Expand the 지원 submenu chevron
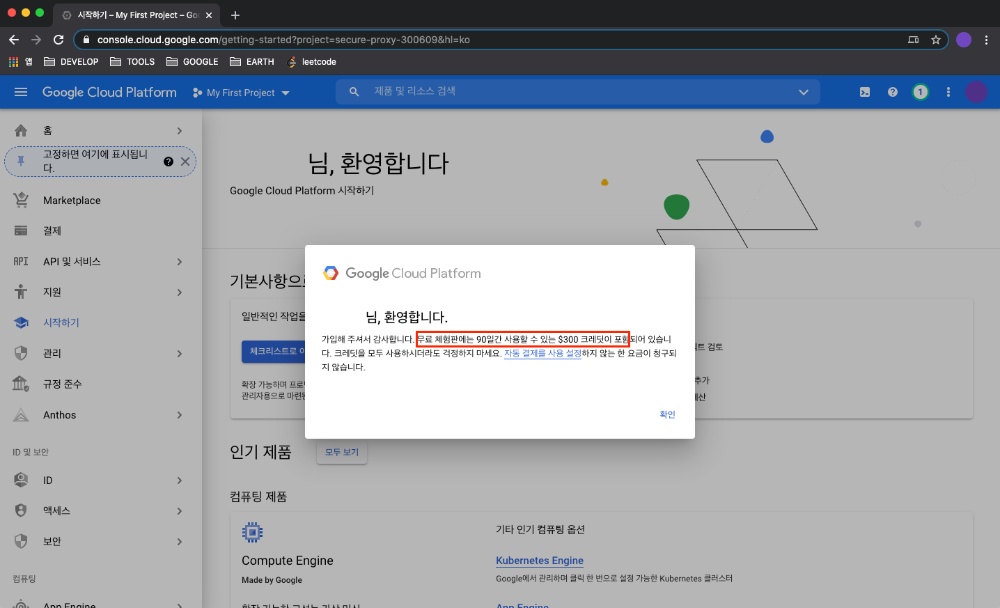The height and width of the screenshot is (608, 1000). (x=179, y=292)
